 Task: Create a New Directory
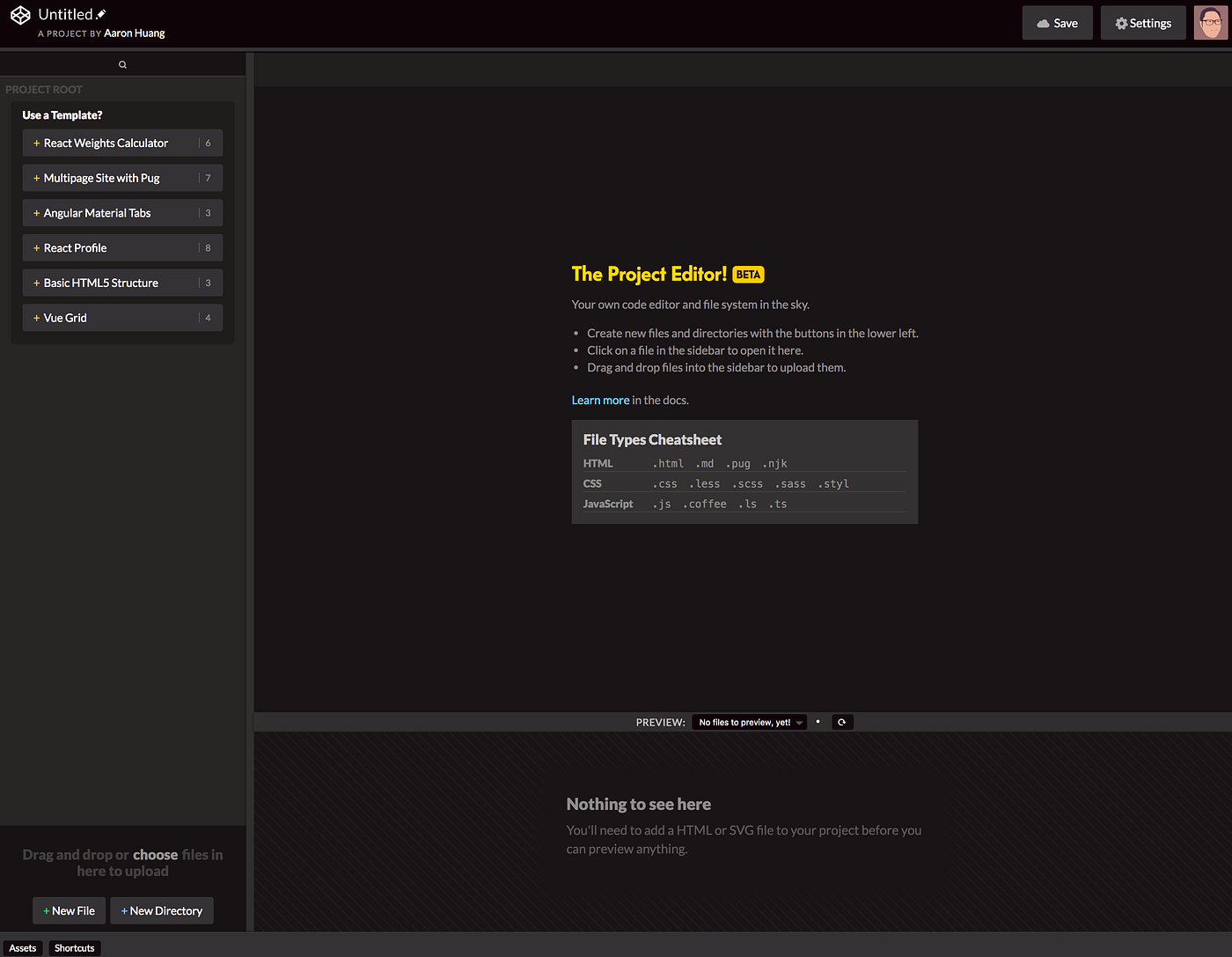(x=161, y=910)
